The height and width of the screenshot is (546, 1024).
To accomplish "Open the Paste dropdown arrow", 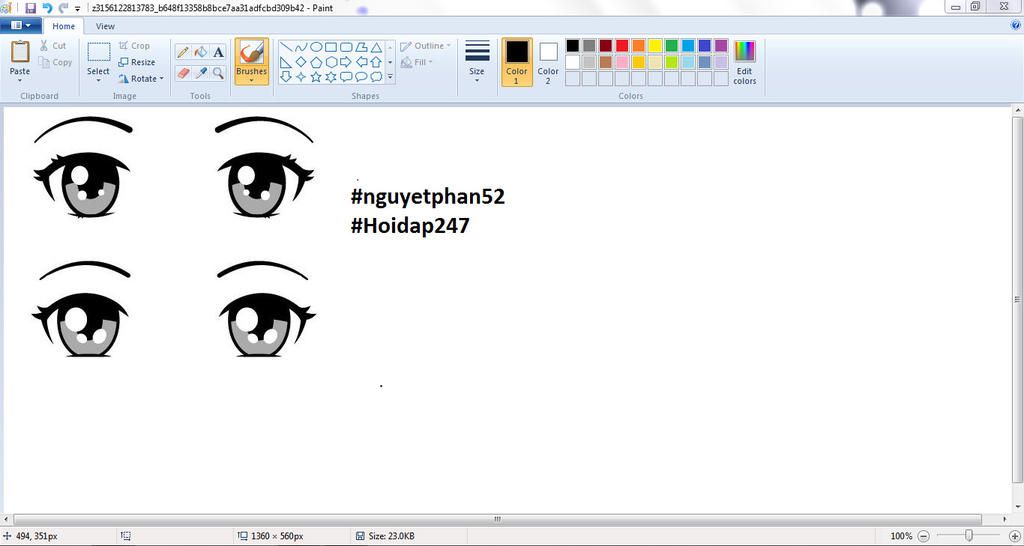I will coord(20,81).
